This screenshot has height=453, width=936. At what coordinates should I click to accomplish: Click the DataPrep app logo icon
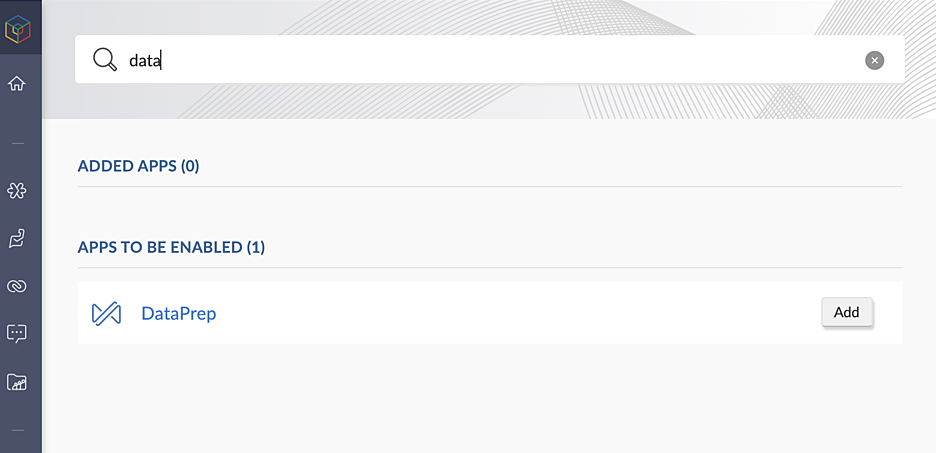pos(106,313)
